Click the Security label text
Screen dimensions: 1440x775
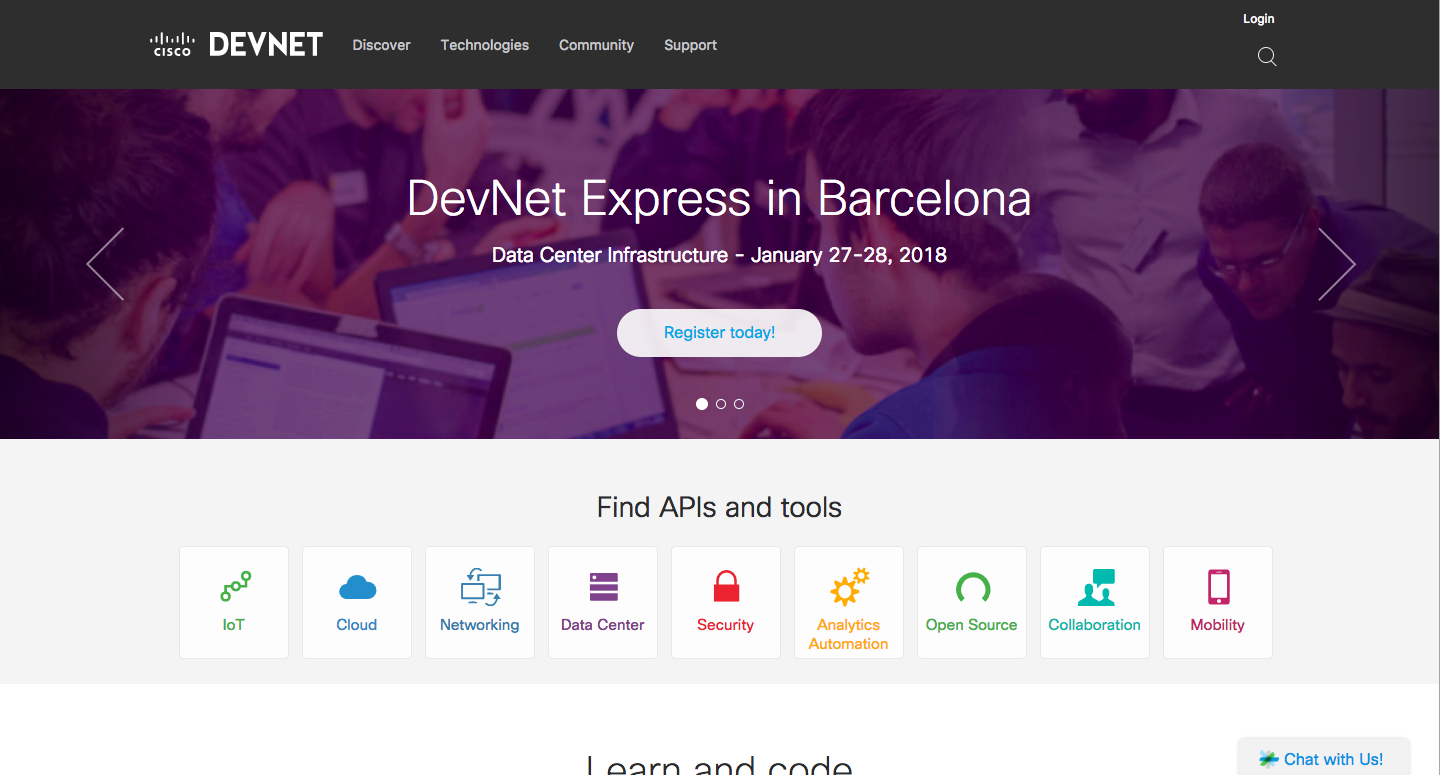726,625
